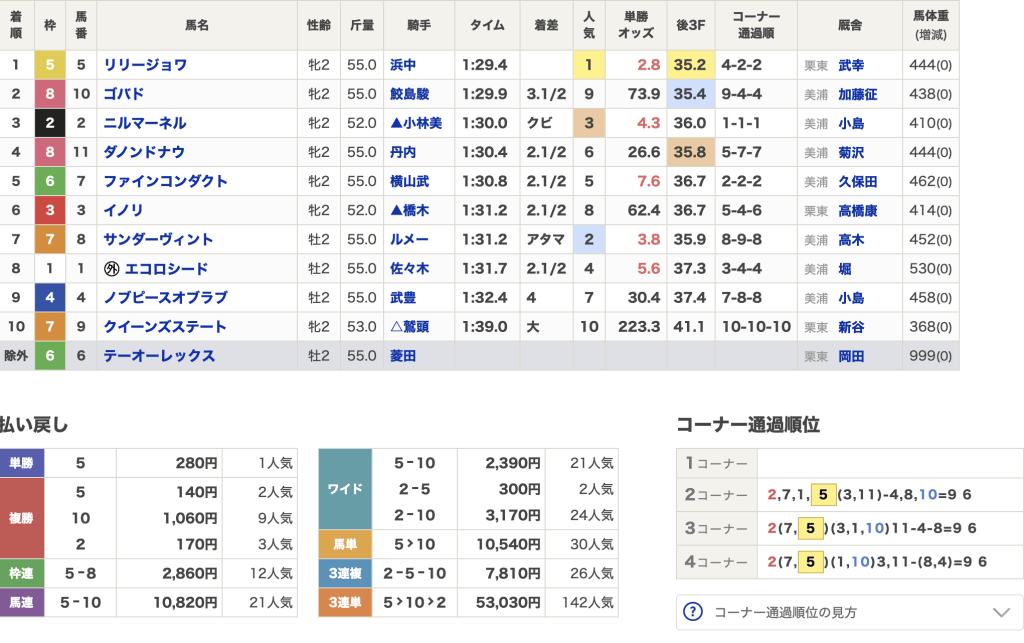Open horse ファインコンダクト link
Screen dimensions: 1024x643
(x=165, y=181)
